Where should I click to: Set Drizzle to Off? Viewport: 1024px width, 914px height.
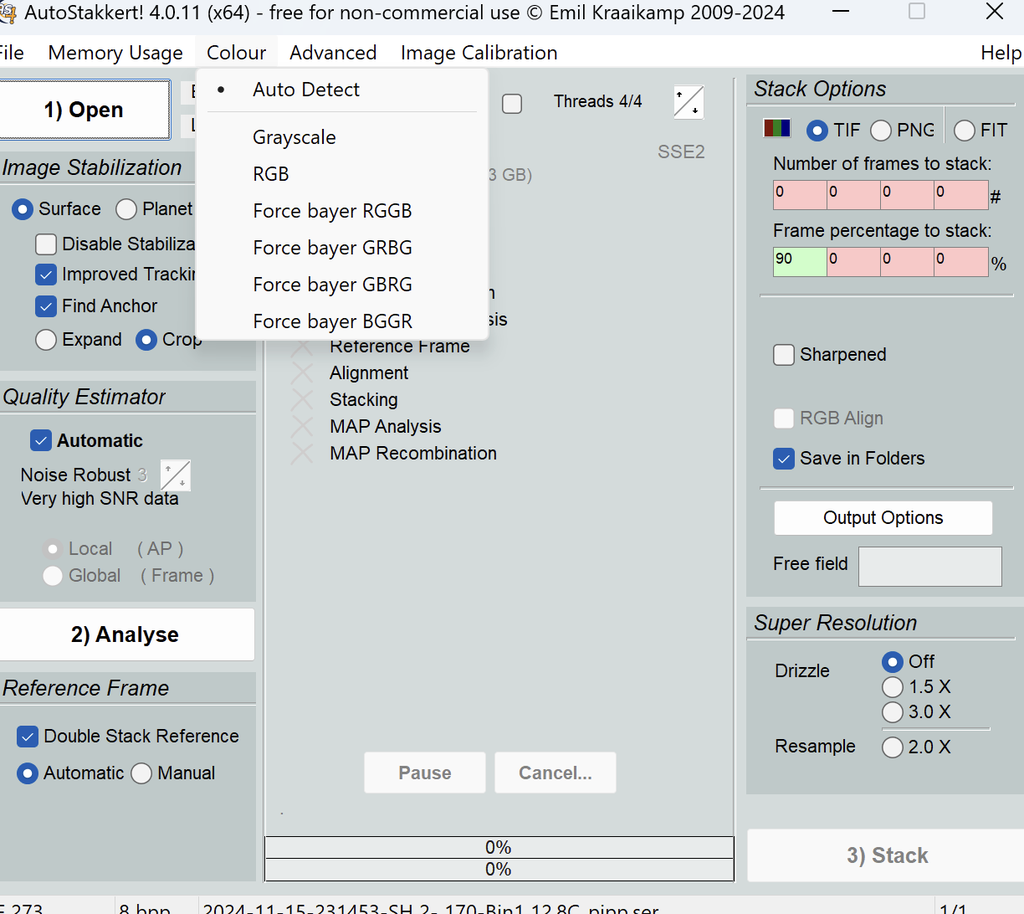point(892,662)
